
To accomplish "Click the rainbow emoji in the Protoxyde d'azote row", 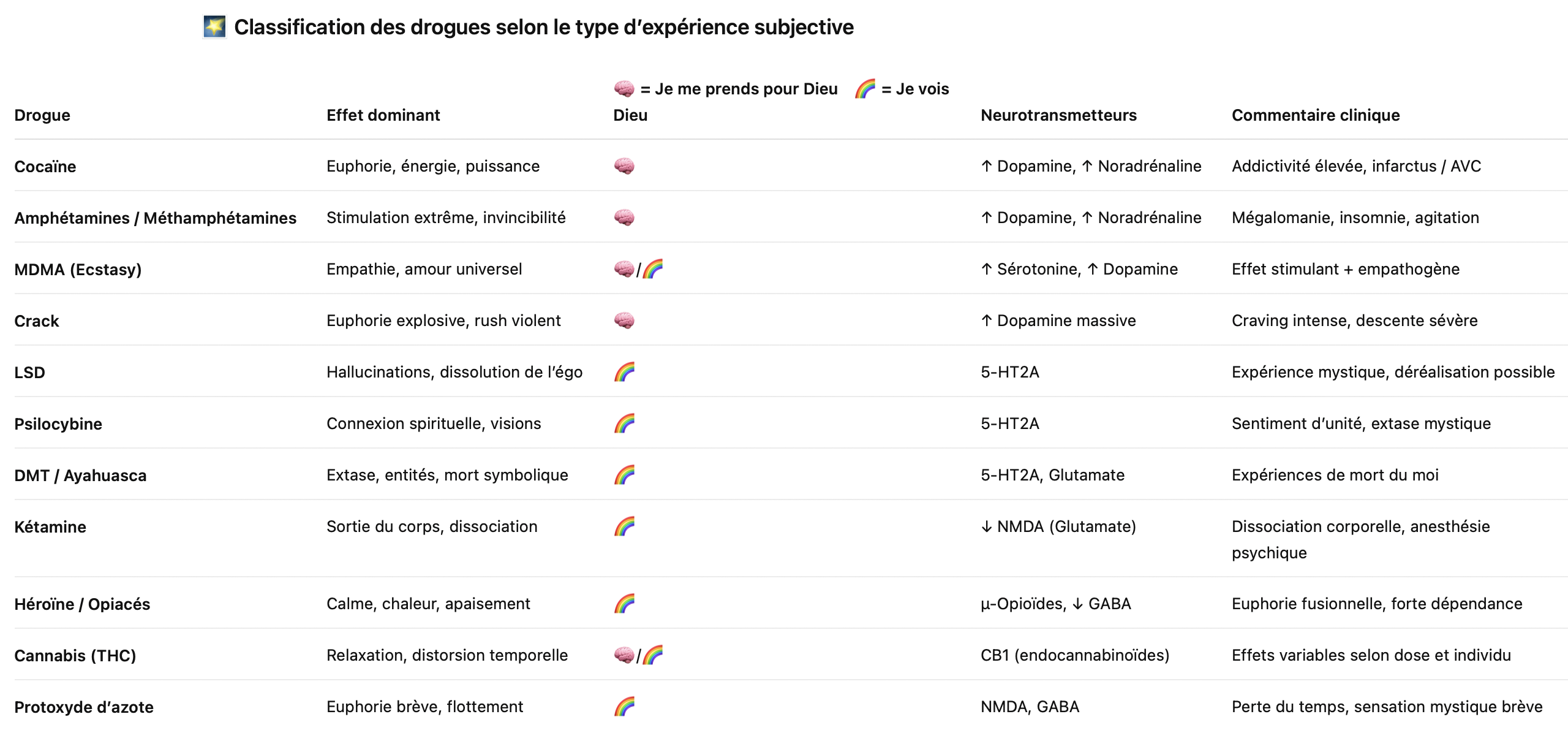I will (624, 707).
